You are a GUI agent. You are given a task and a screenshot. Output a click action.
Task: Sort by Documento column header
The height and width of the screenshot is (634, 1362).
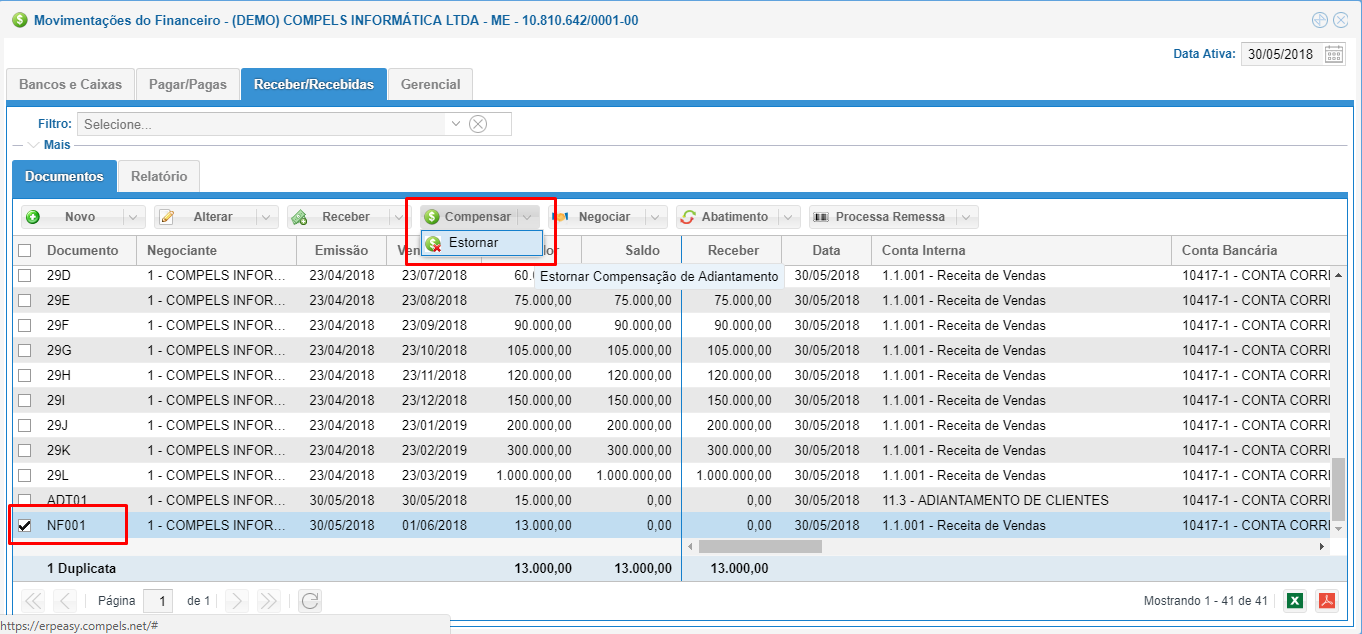87,251
